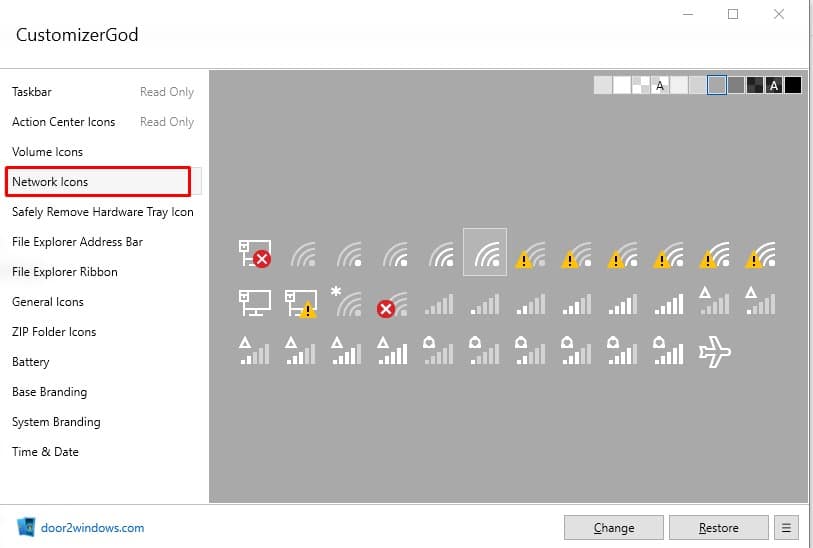Viewport: 813px width, 548px height.
Task: Select the triangle cellular icon with all bars lit
Action: pyautogui.click(x=393, y=350)
